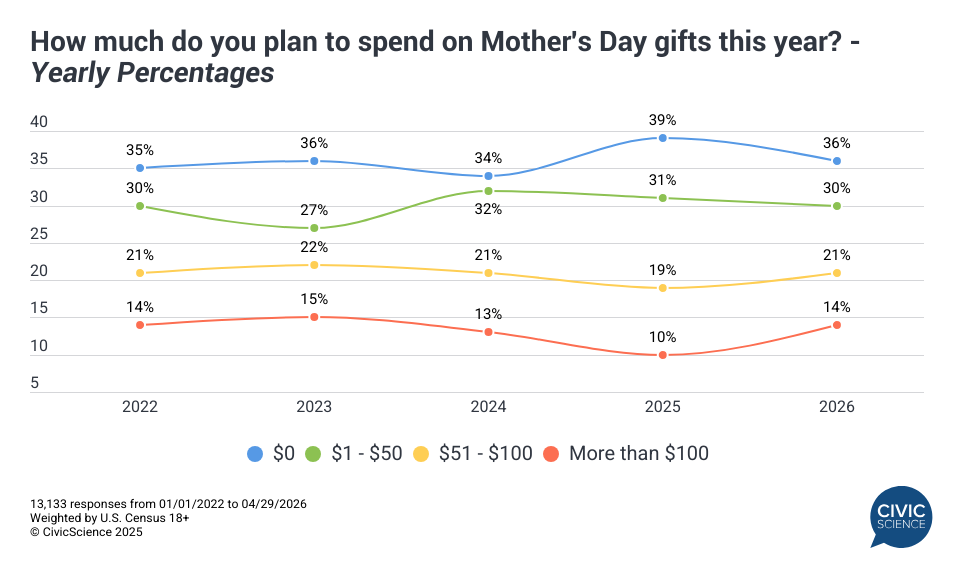Select the 2024 x-axis label
This screenshot has height=572, width=966.
[488, 407]
